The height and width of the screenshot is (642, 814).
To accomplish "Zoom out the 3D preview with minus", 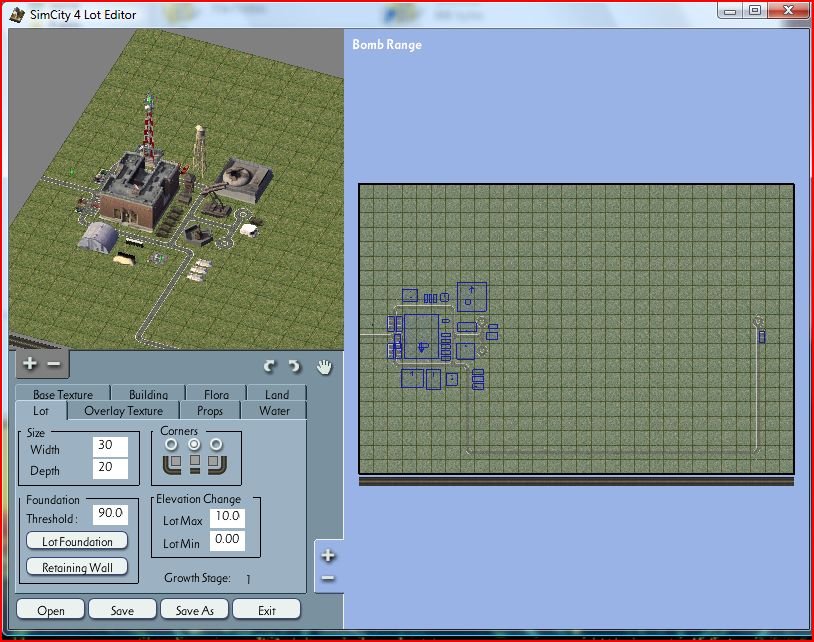I will [x=53, y=364].
